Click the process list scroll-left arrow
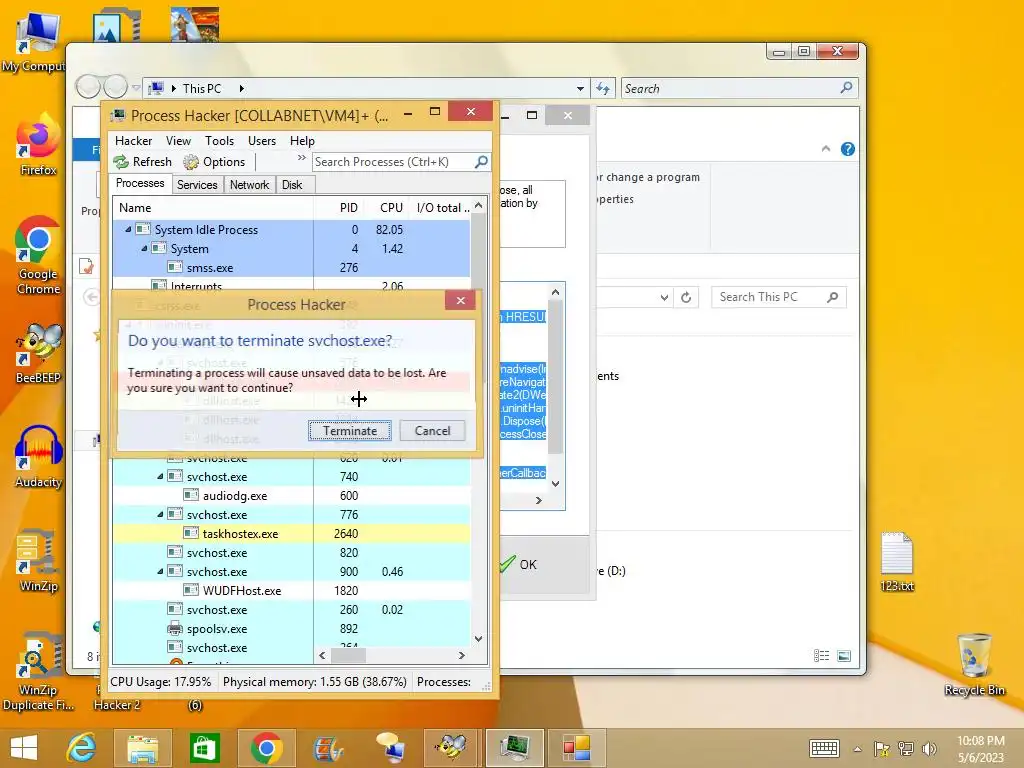 tap(322, 655)
